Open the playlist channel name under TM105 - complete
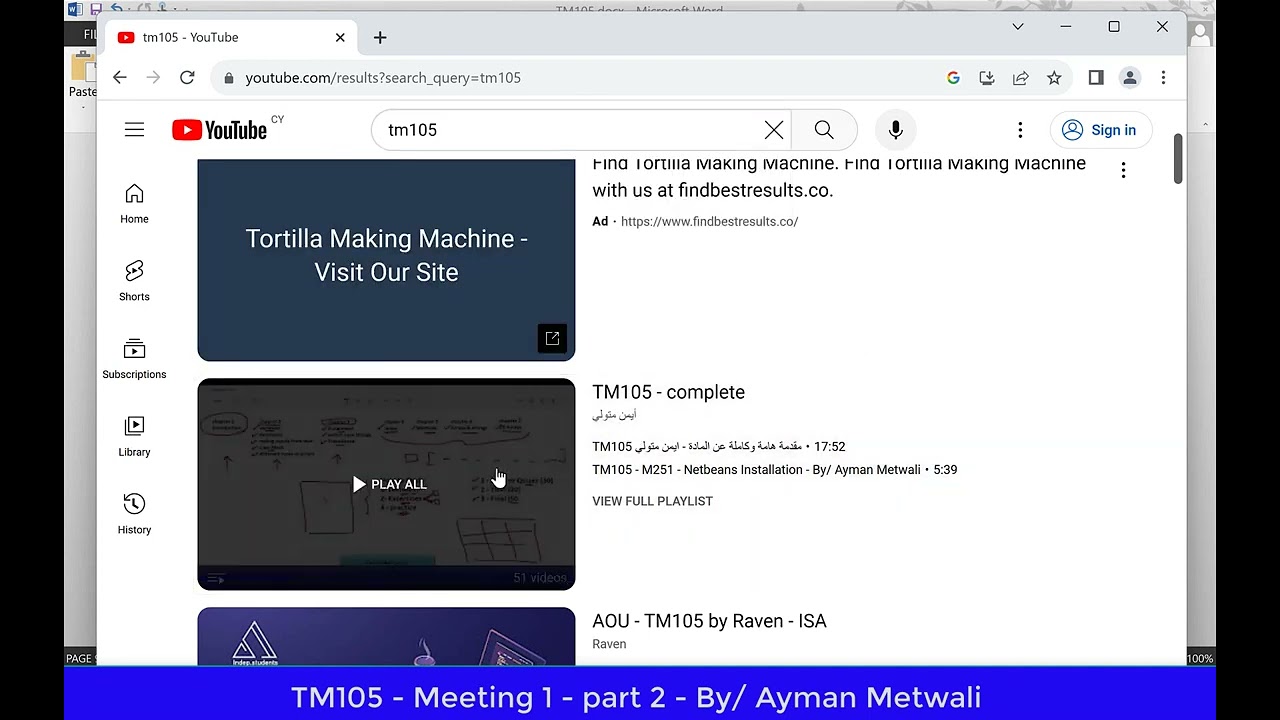This screenshot has height=720, width=1280. 614,415
